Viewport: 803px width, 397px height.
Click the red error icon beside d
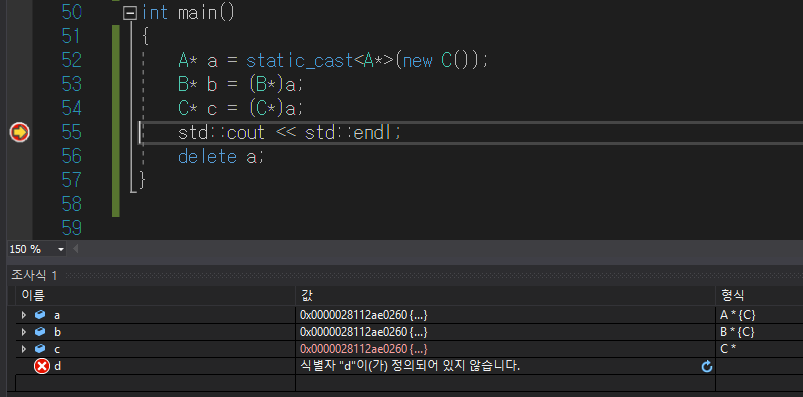[x=41, y=366]
